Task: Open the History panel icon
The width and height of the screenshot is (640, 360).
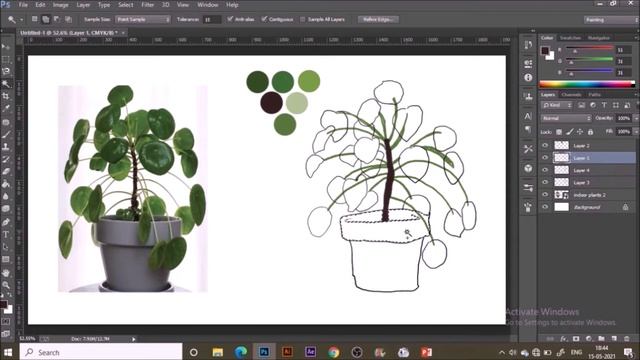Action: coord(528,44)
